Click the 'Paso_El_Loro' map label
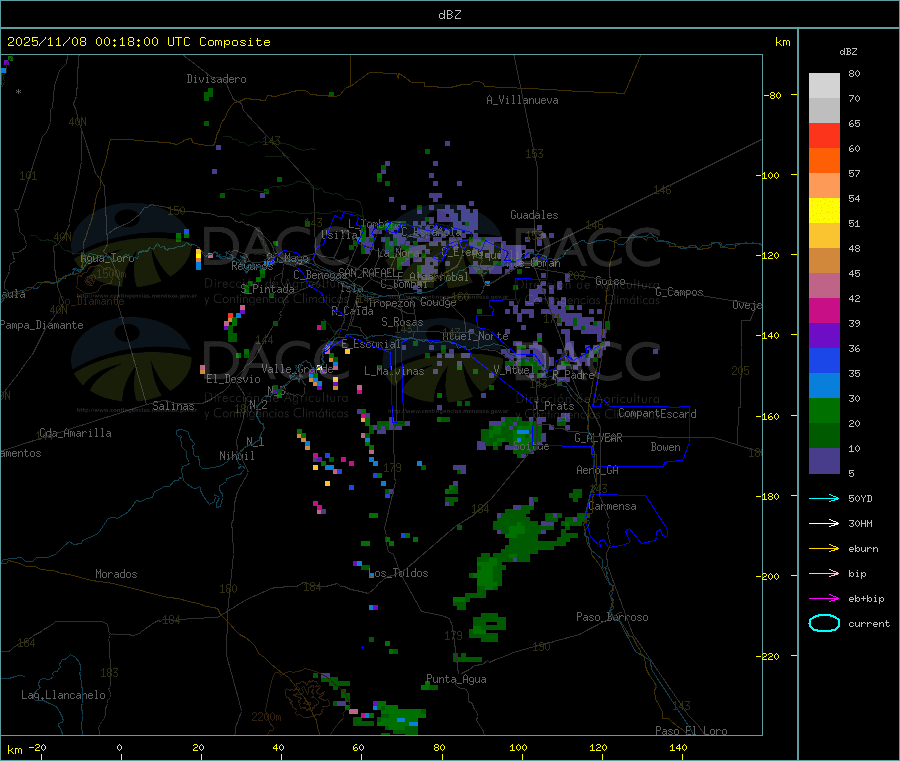This screenshot has width=900, height=761. [x=691, y=731]
